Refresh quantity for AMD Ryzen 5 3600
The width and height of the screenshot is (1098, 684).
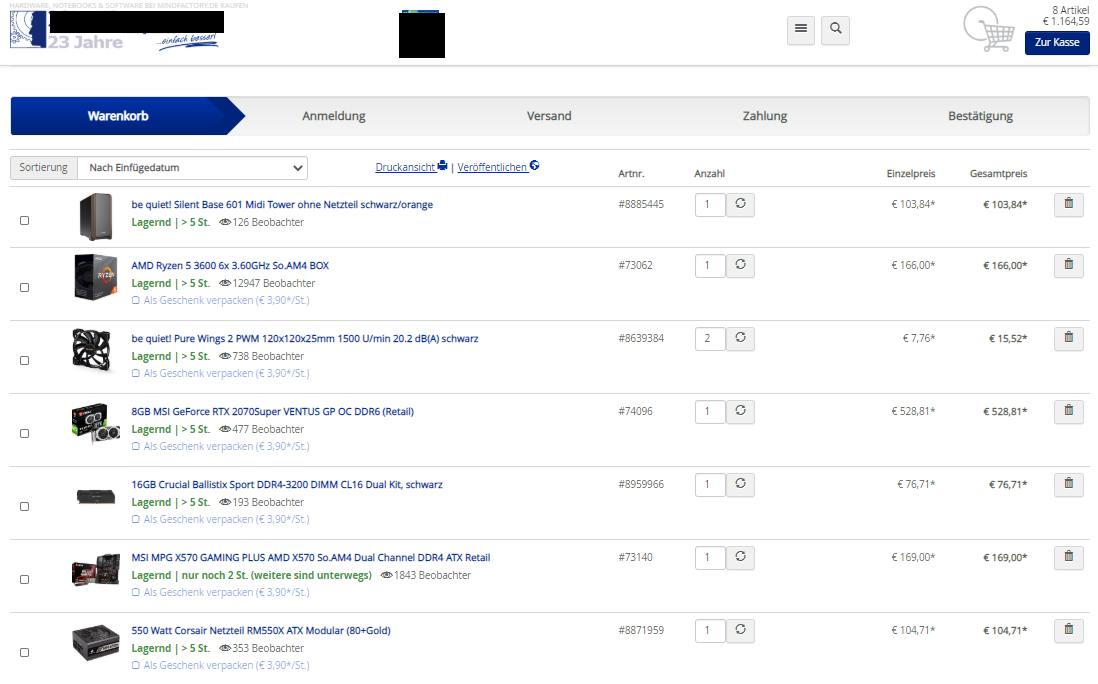pos(740,265)
